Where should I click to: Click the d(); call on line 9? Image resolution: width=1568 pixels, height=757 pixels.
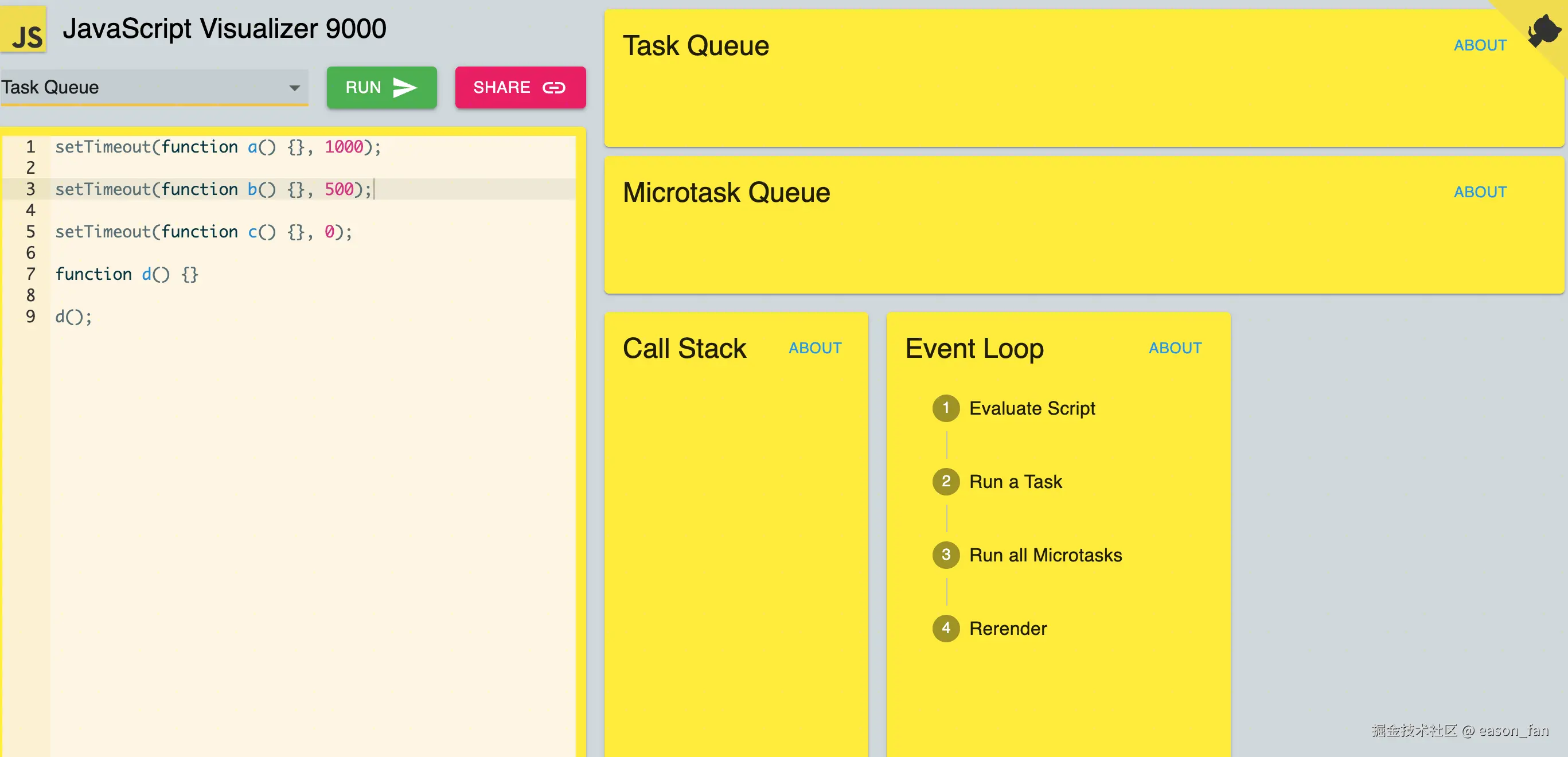[x=73, y=317]
